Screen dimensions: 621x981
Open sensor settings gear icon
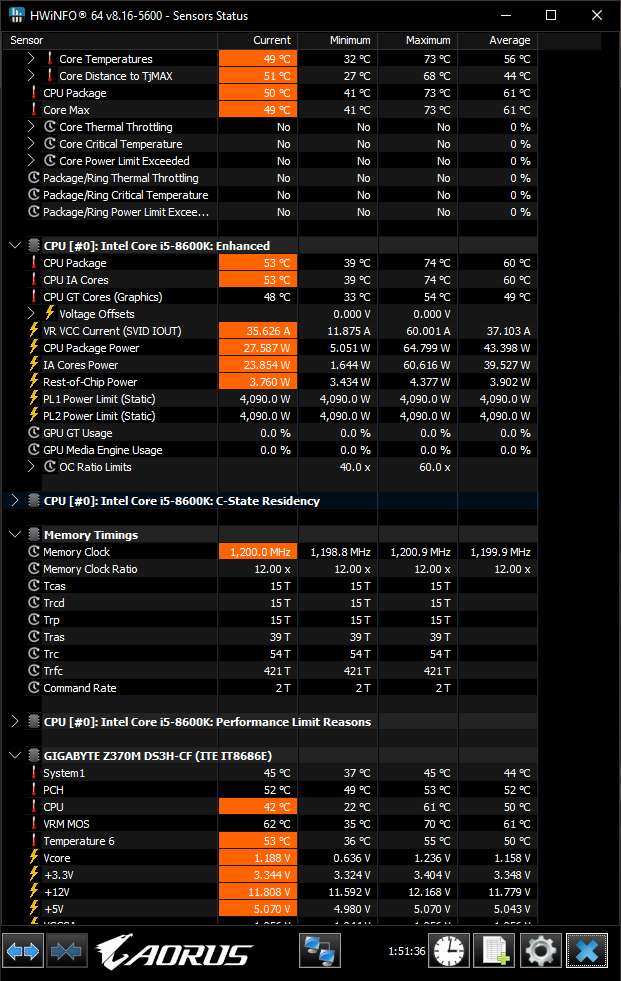pyautogui.click(x=541, y=952)
